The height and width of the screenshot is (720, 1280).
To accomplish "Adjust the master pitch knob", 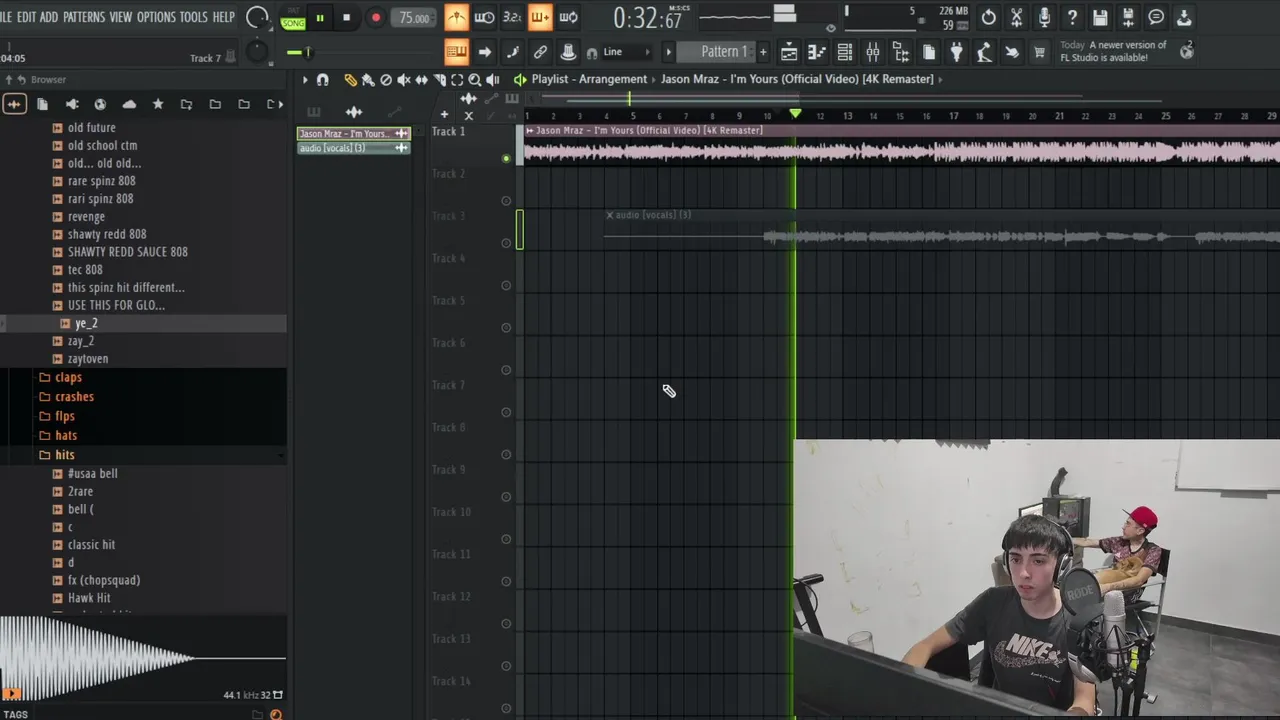I will [257, 52].
